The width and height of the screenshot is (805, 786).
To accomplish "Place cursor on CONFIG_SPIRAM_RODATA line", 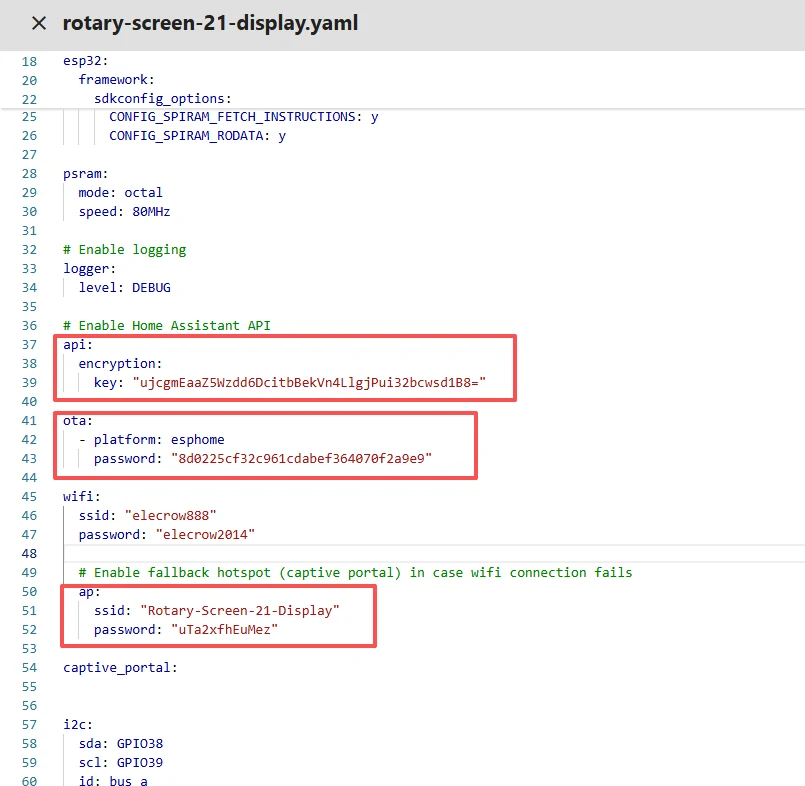I will 197,136.
